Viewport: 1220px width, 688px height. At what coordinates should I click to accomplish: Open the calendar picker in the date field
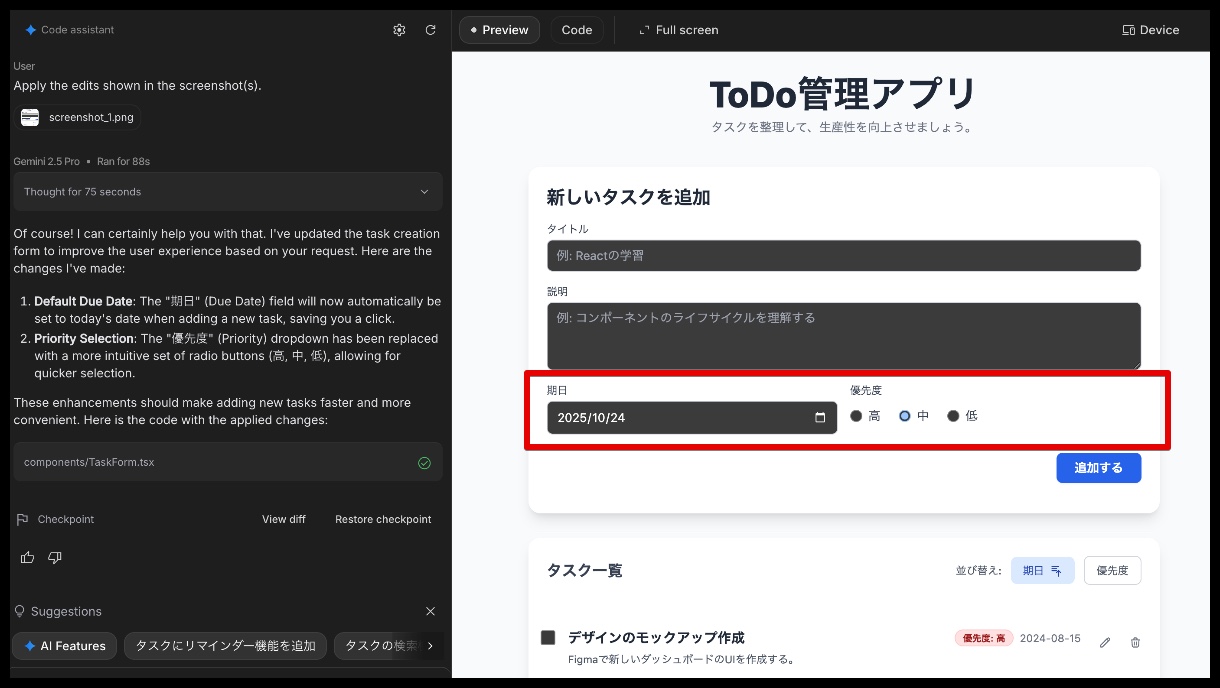(820, 418)
